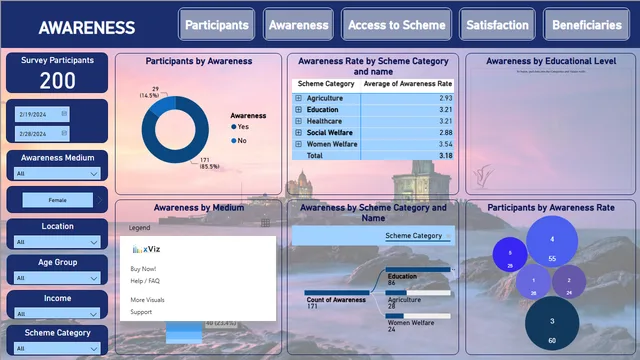Open the Income dropdown
Viewport: 640px width, 360px height.
click(x=57, y=313)
